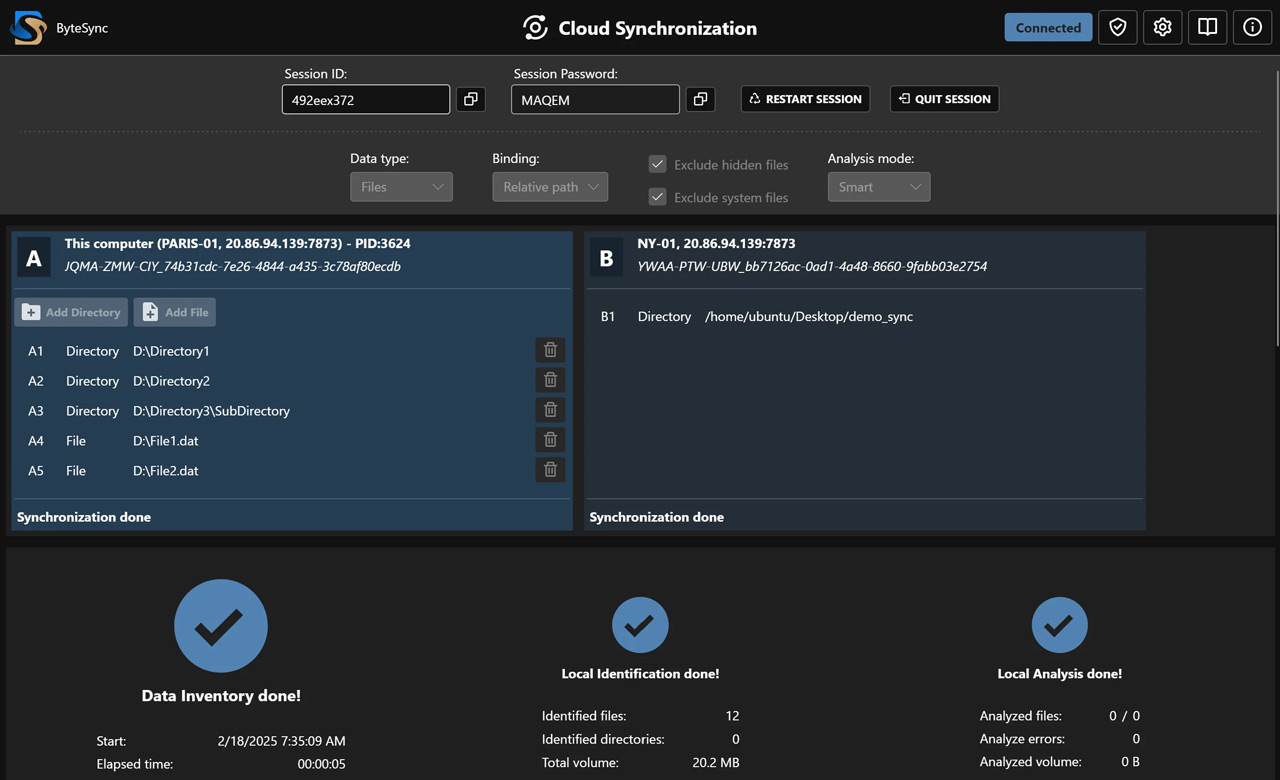Select the D:\File2.dat path text
This screenshot has height=780, width=1280.
(x=165, y=471)
